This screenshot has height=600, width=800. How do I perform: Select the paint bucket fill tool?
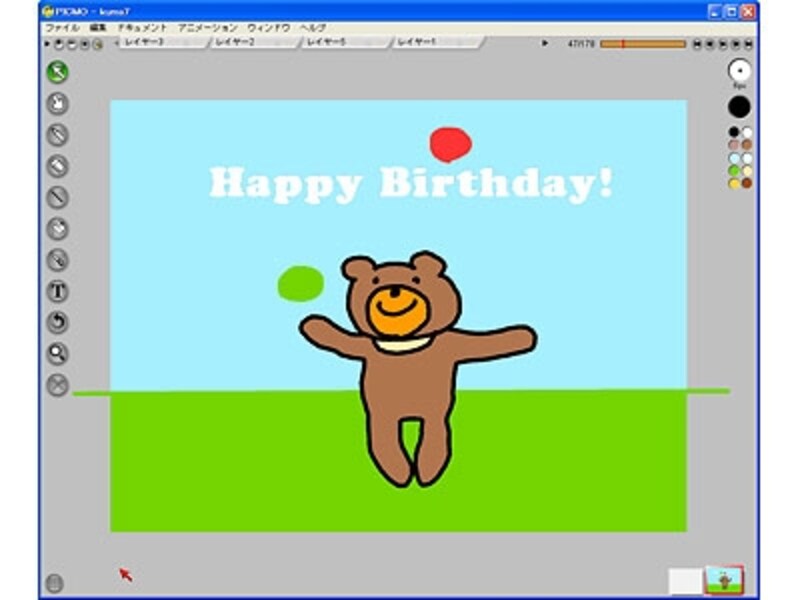pyautogui.click(x=58, y=229)
